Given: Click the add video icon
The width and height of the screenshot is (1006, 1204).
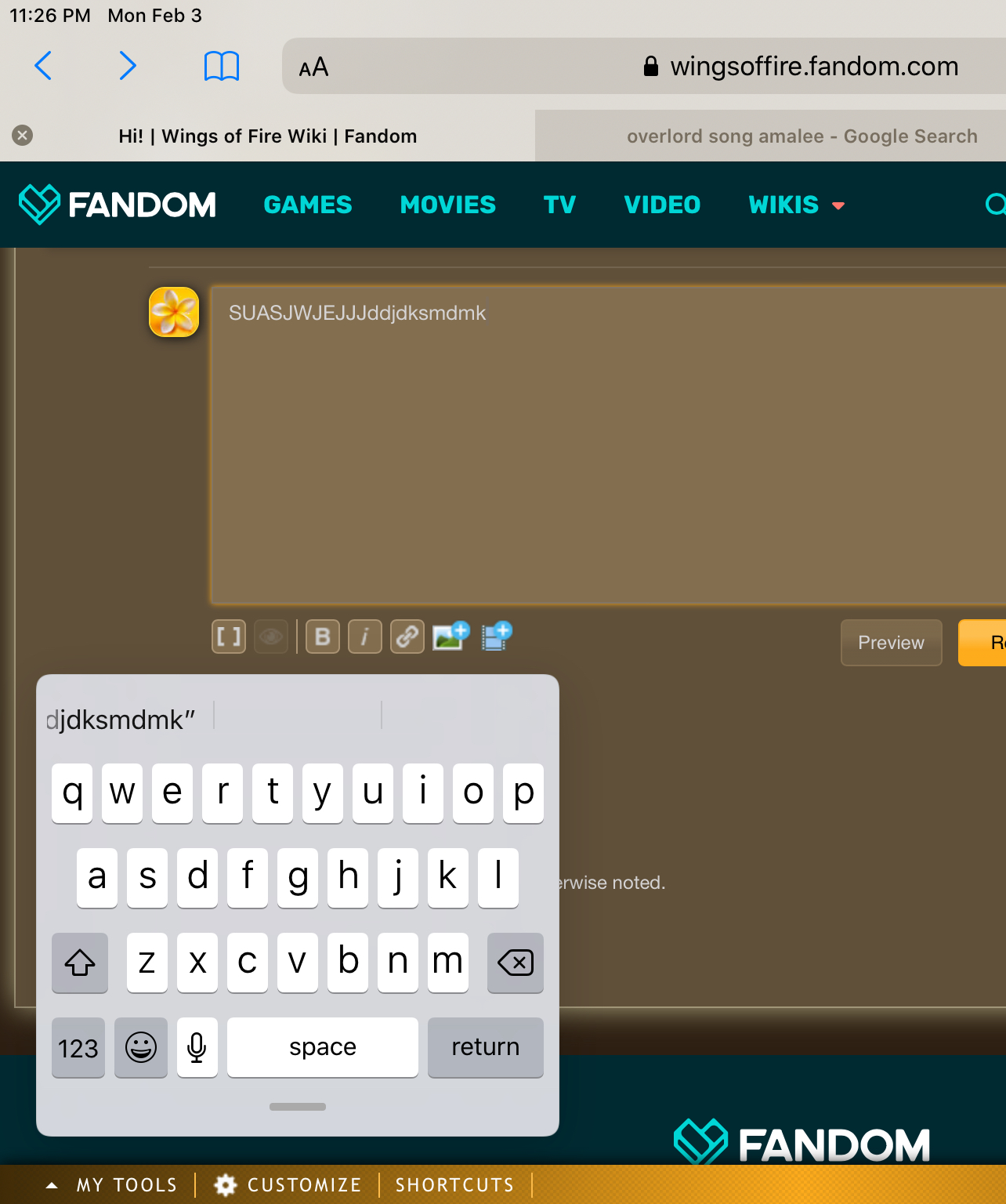Looking at the screenshot, I should [x=496, y=636].
